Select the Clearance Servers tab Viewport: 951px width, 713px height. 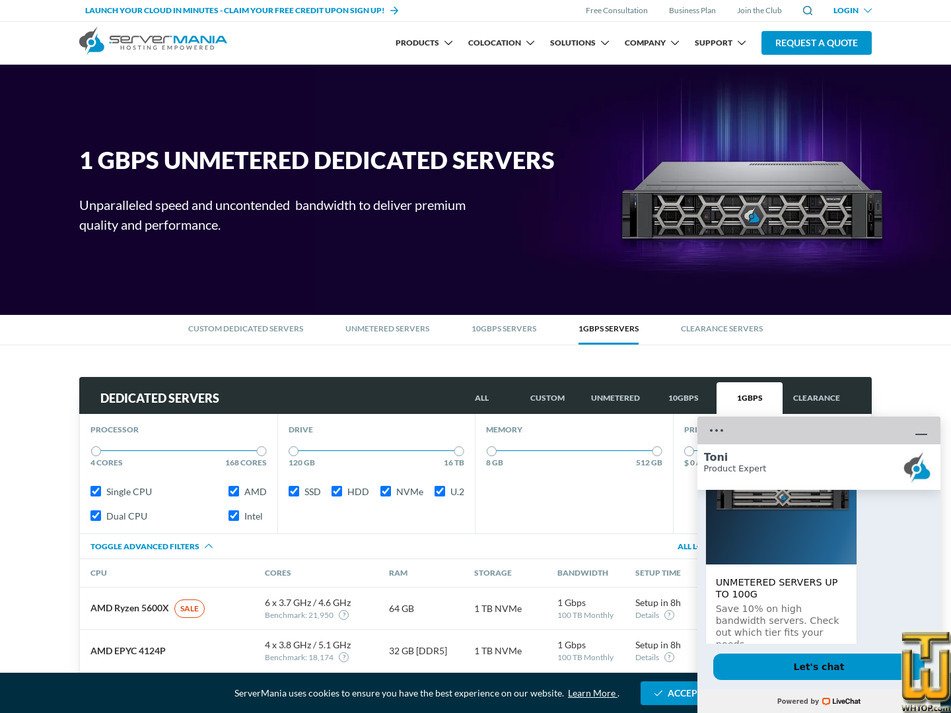pyautogui.click(x=722, y=328)
